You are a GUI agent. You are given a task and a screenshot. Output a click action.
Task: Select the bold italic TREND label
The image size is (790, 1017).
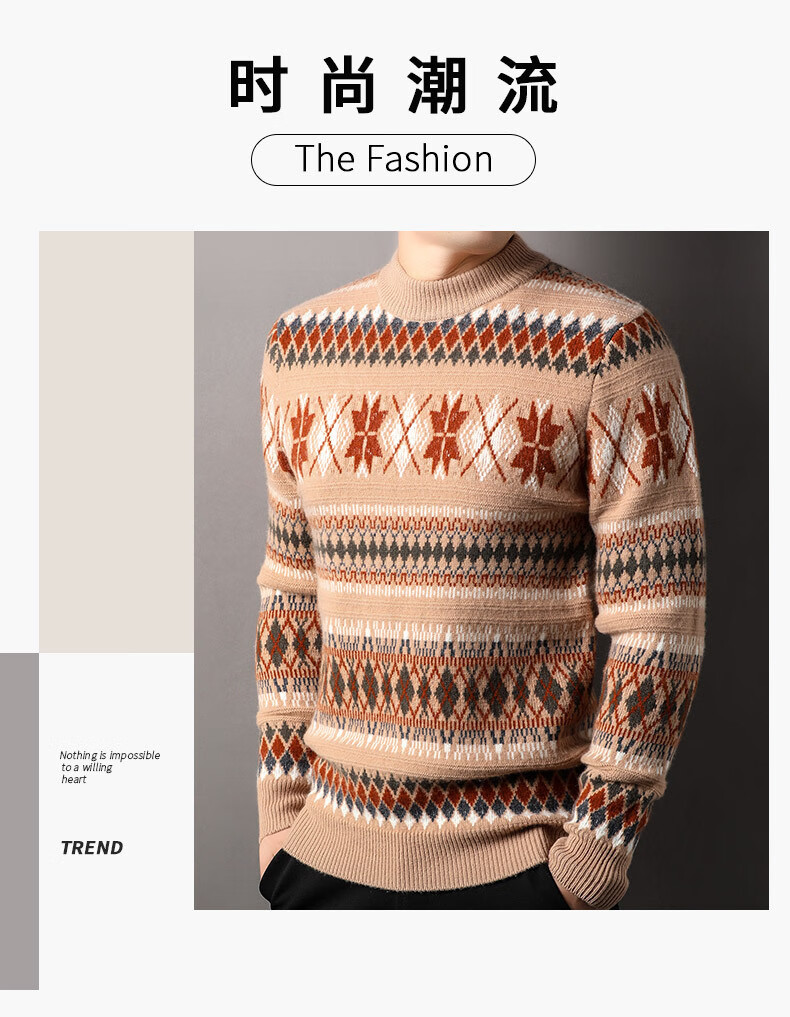pyautogui.click(x=91, y=848)
